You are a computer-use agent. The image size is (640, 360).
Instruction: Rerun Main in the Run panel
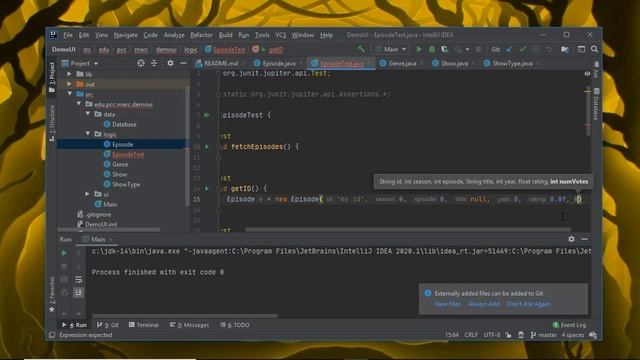tap(64, 253)
